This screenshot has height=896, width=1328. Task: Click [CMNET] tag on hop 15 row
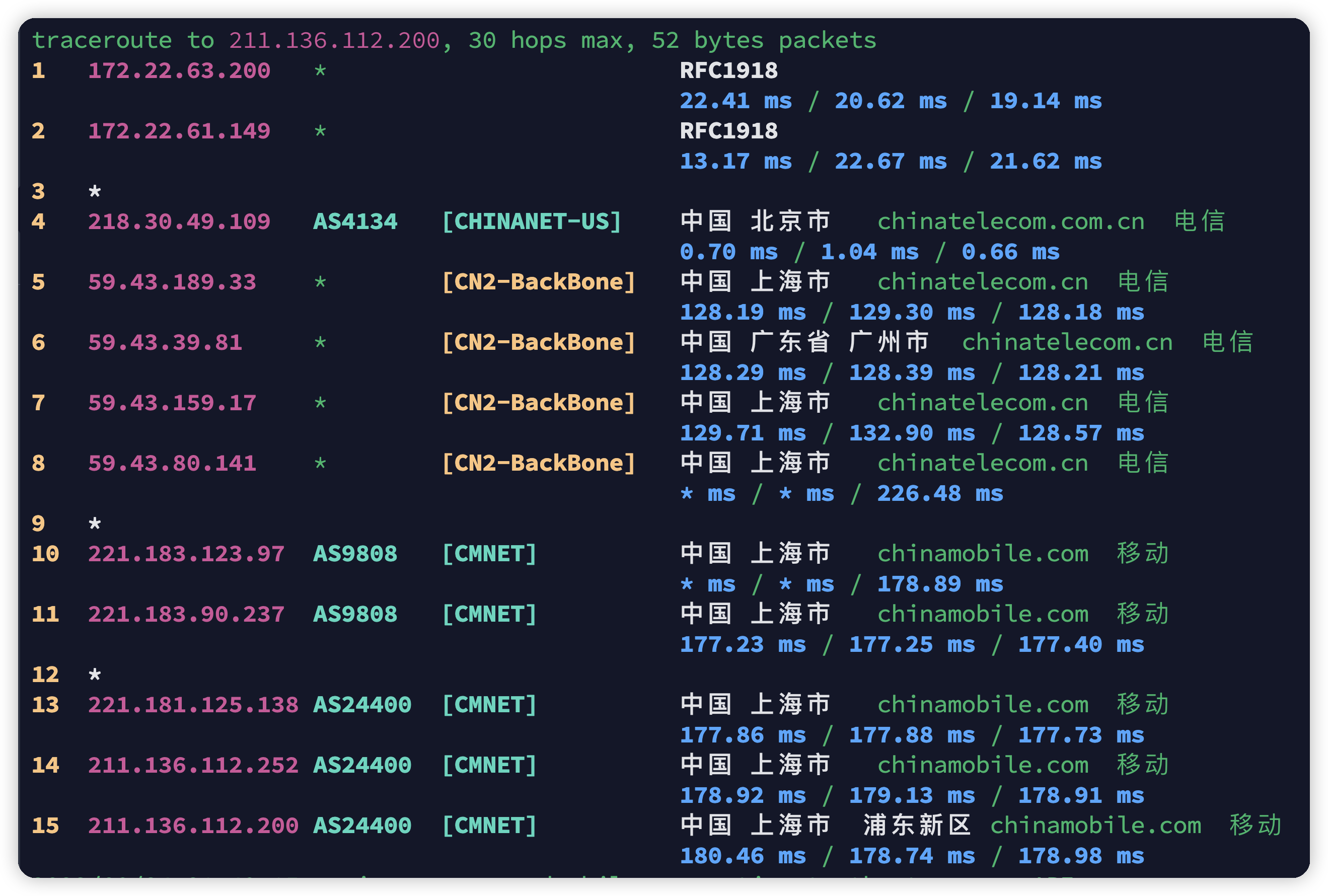pos(490,827)
